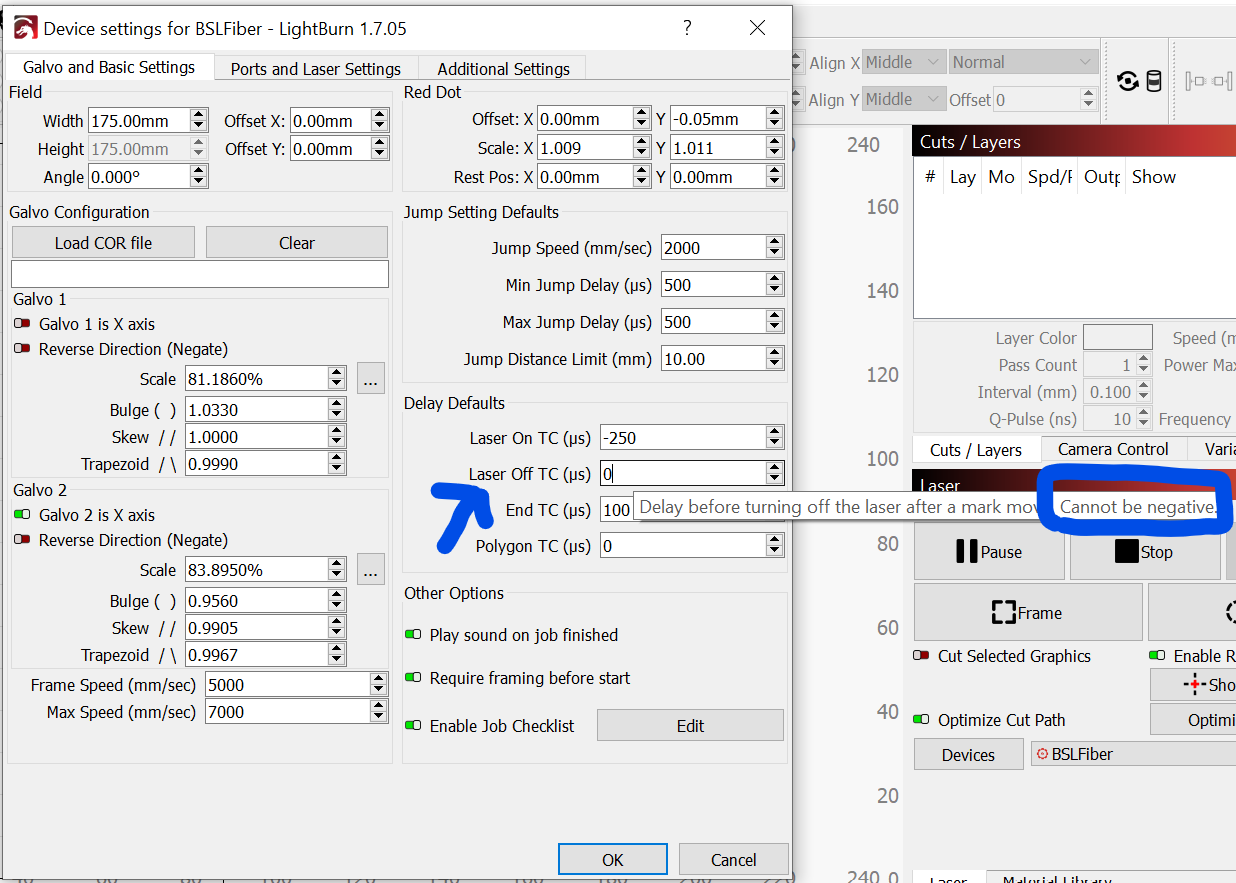
Task: Click the Min Jump Delay field
Action: coord(714,285)
